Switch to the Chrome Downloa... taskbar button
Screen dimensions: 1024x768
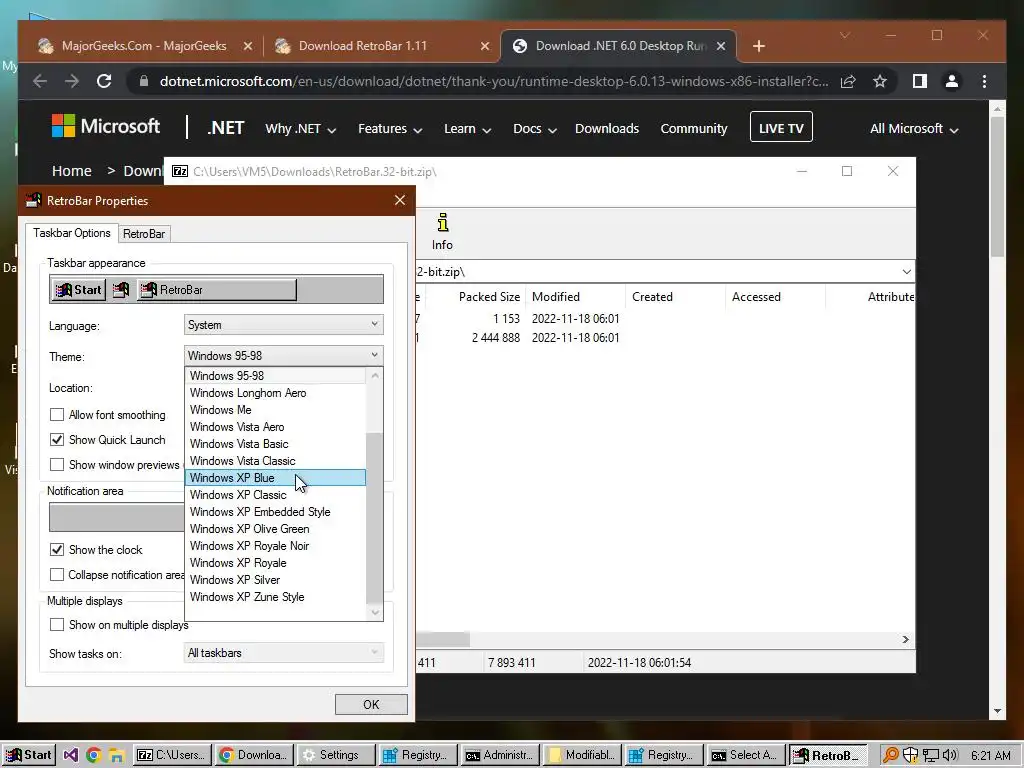click(x=255, y=755)
